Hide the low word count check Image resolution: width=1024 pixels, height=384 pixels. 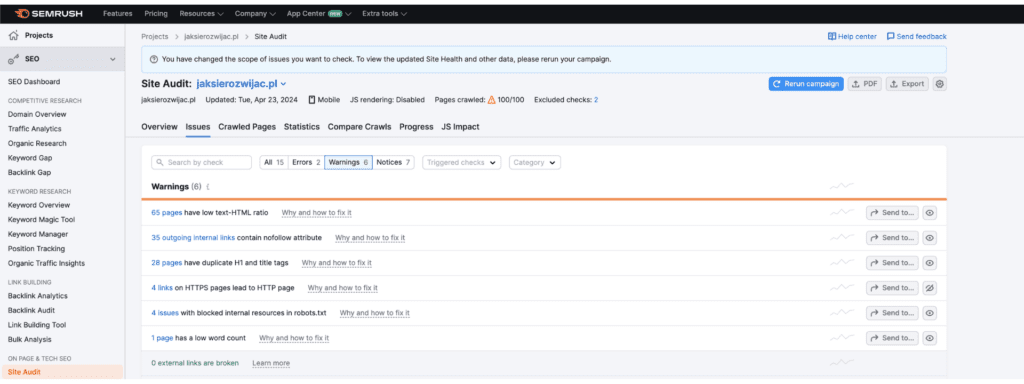(x=929, y=338)
